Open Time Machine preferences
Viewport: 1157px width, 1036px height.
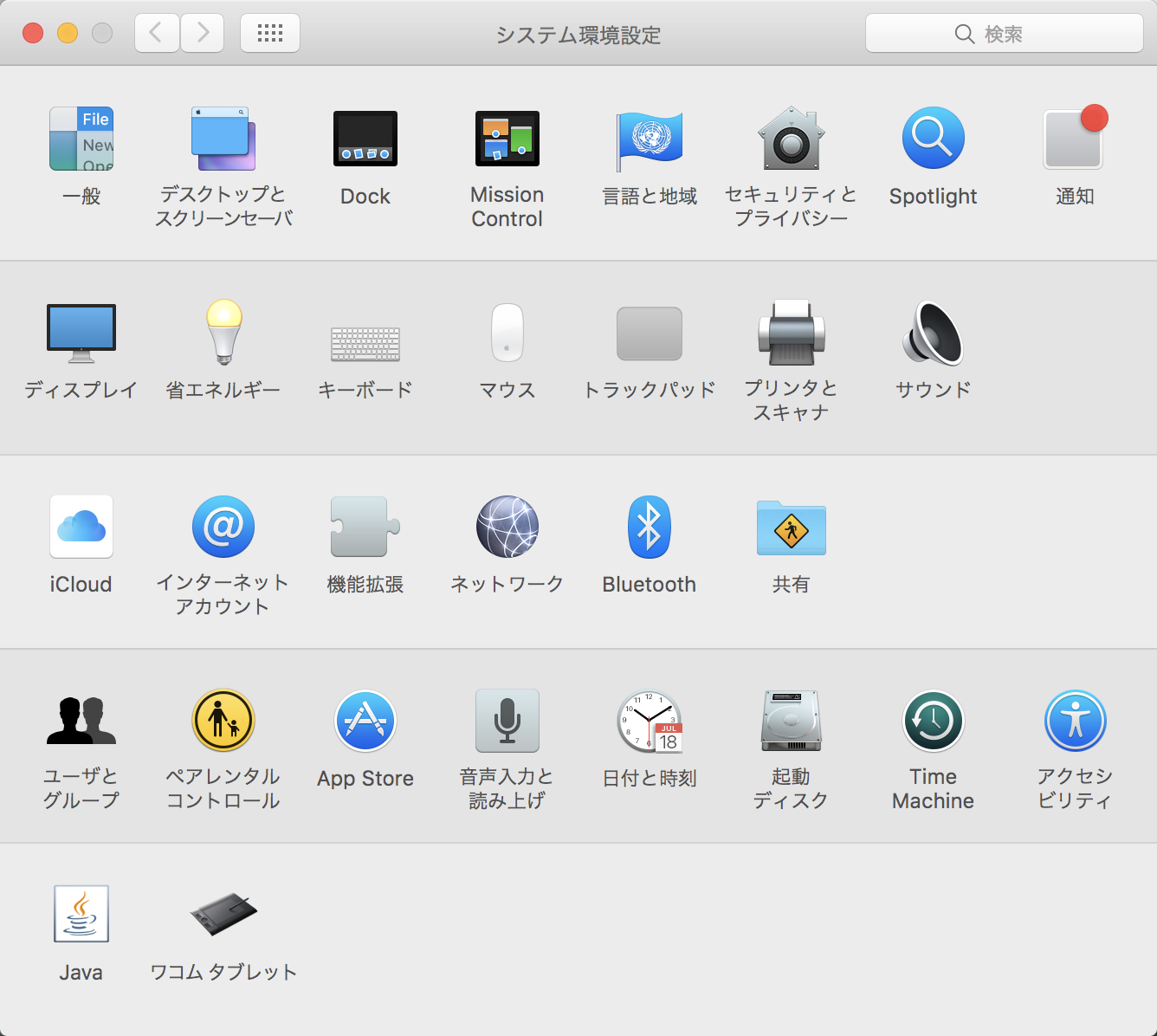(x=934, y=721)
